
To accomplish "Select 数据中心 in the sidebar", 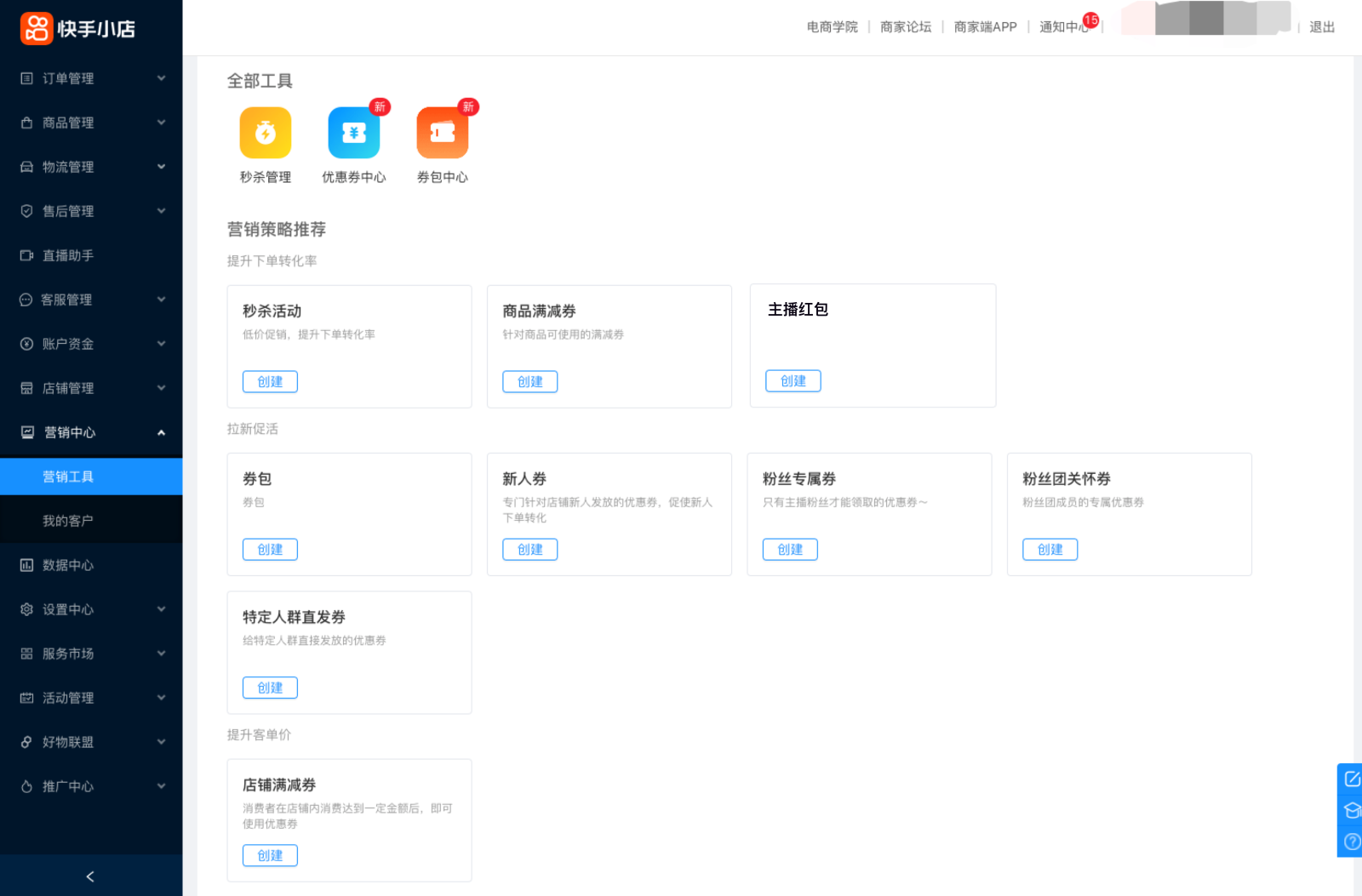I will tap(68, 565).
